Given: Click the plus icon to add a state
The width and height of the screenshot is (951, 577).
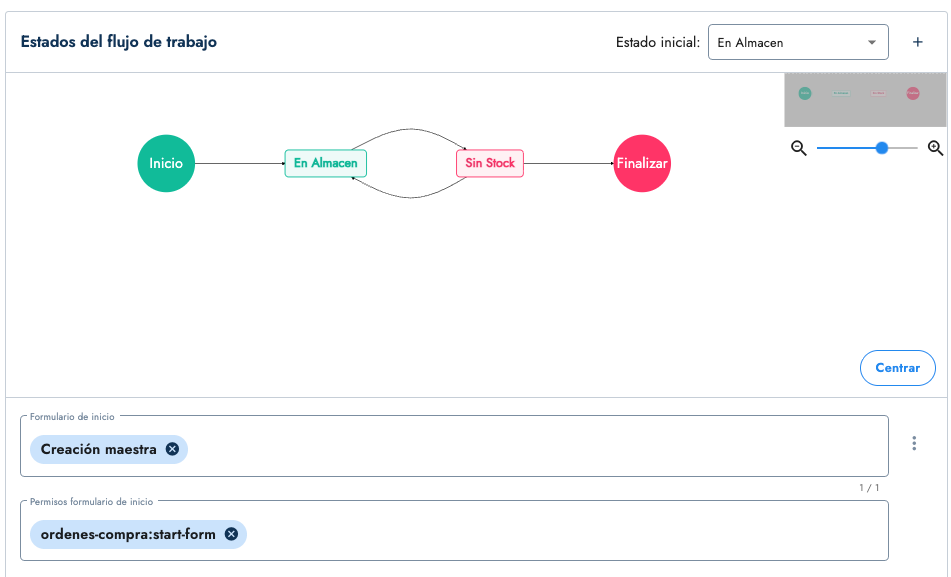Looking at the screenshot, I should pos(917,42).
